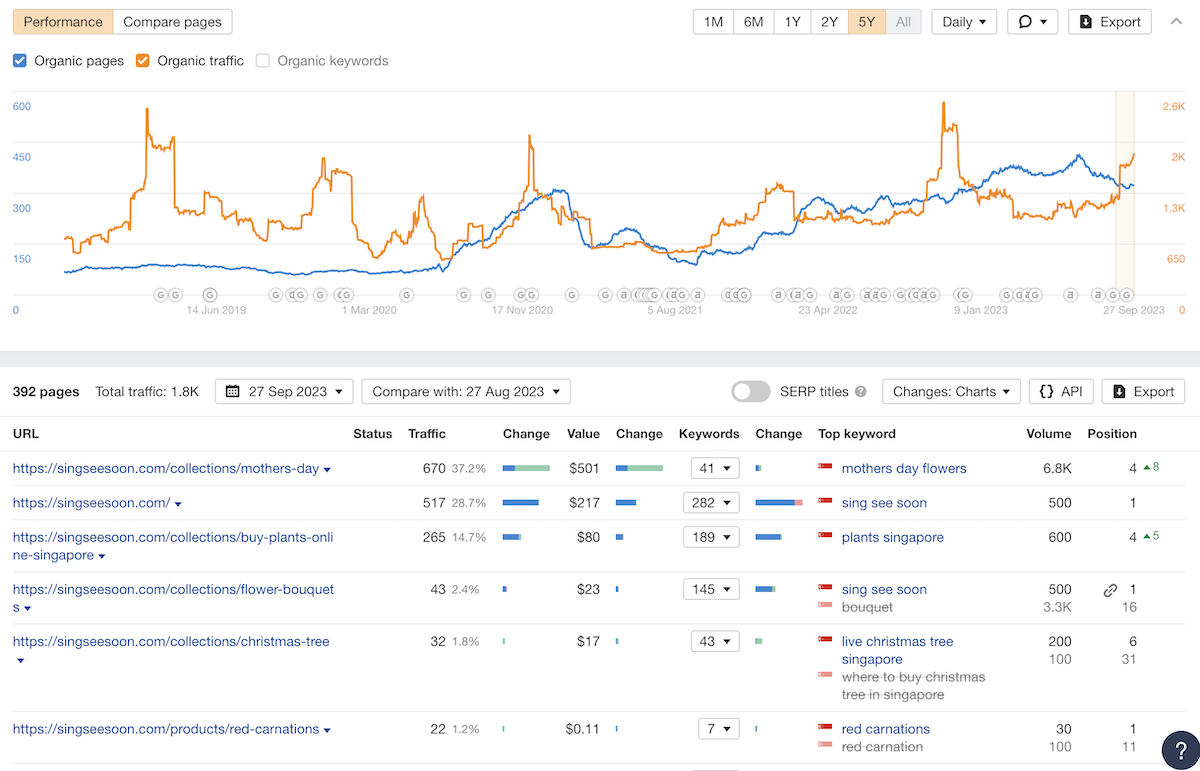Image resolution: width=1200 pixels, height=771 pixels.
Task: Click the Singapore flag next to mothers day flowers
Action: [825, 468]
